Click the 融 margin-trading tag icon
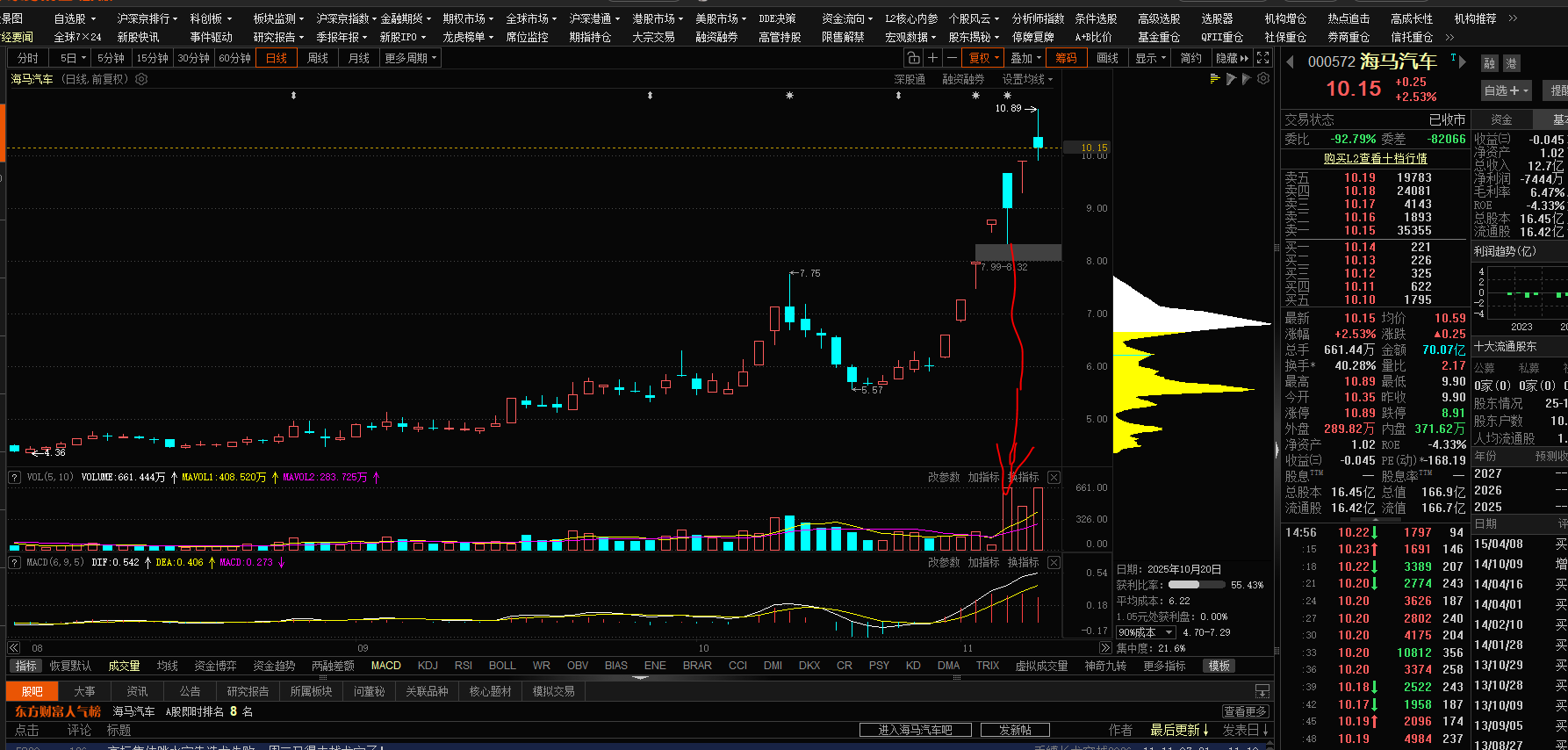The image size is (1568, 750). 1489,63
